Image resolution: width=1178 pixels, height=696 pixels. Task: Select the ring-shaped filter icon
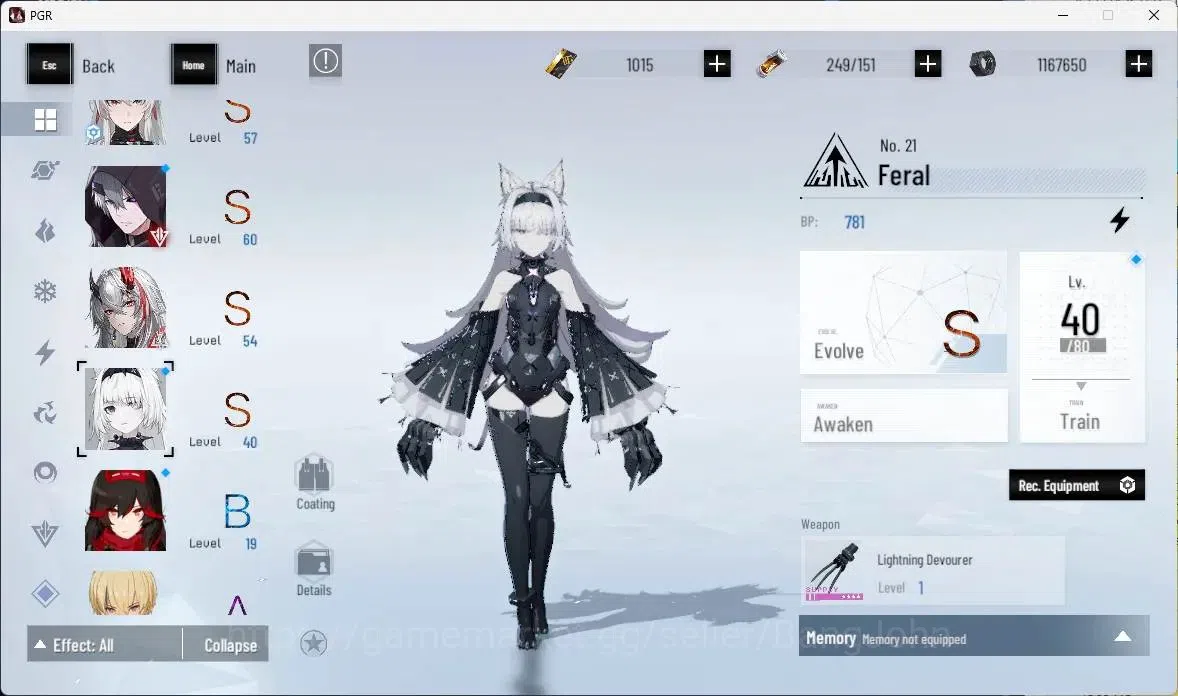pyautogui.click(x=45, y=472)
